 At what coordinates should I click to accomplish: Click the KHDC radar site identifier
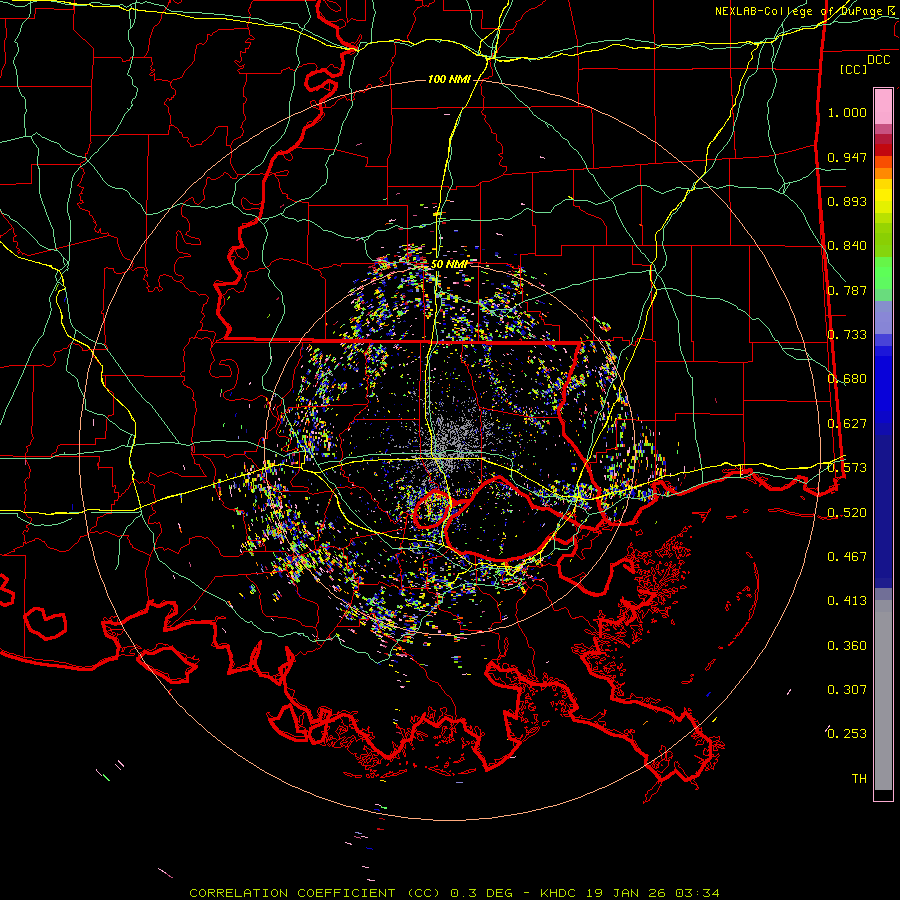[560, 893]
